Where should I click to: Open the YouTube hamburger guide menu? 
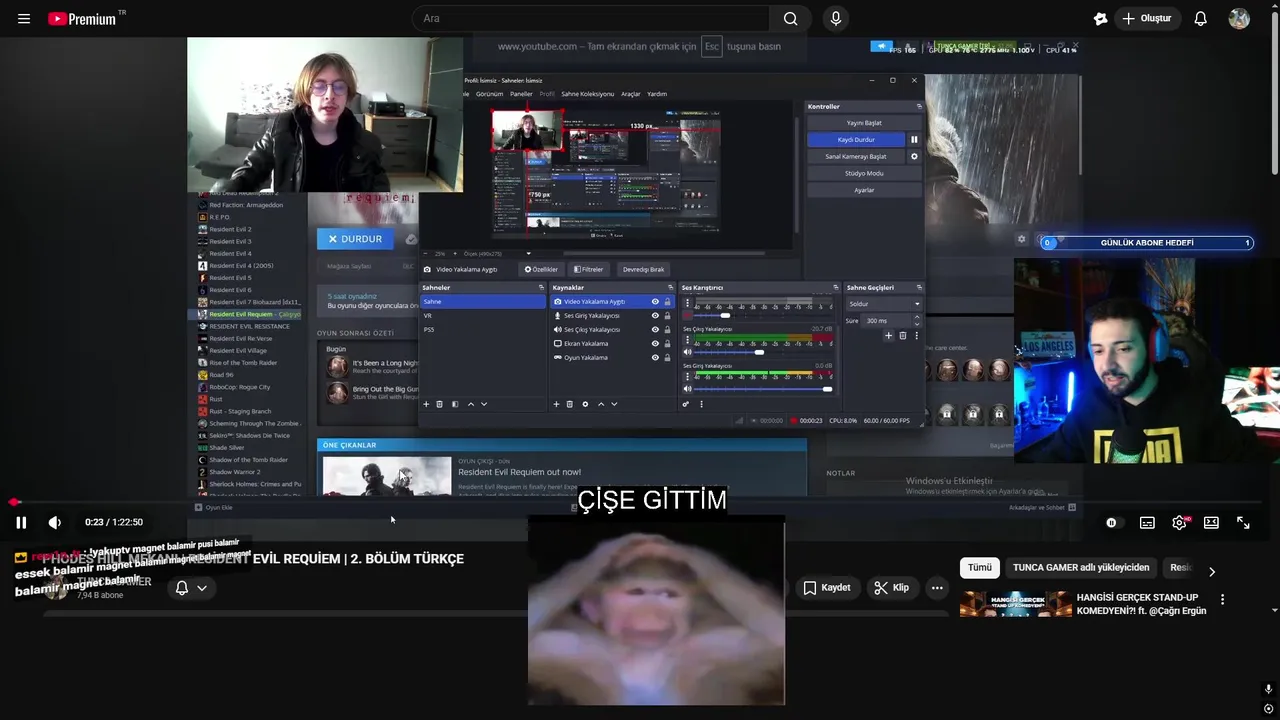[x=24, y=19]
